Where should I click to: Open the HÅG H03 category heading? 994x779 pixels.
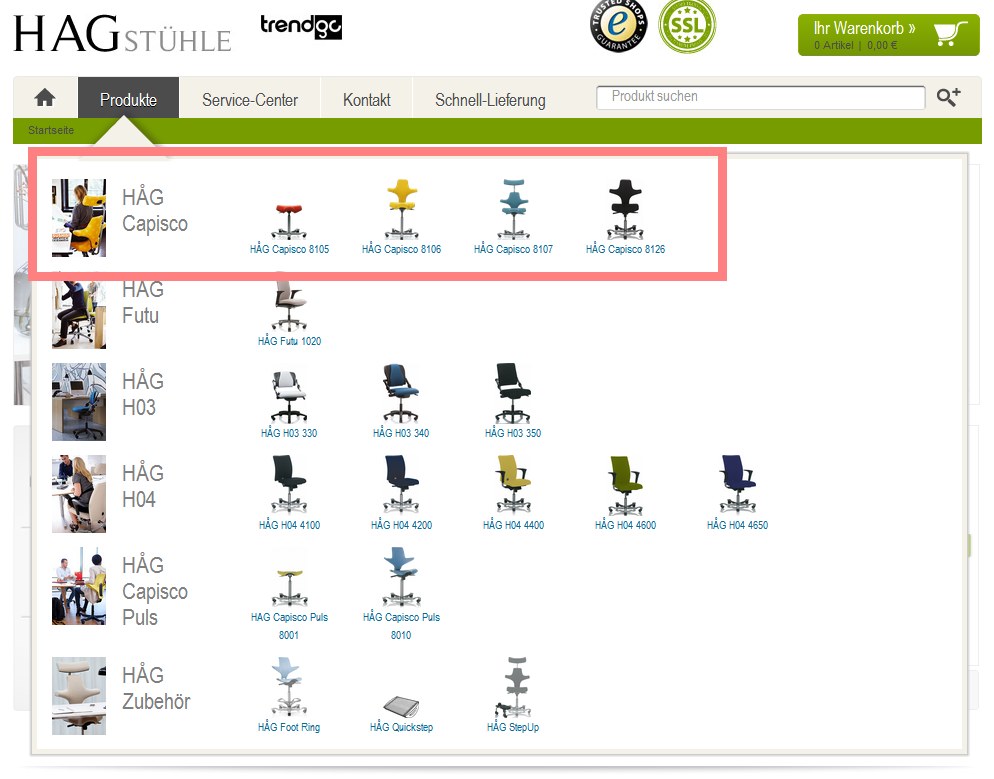tap(143, 394)
